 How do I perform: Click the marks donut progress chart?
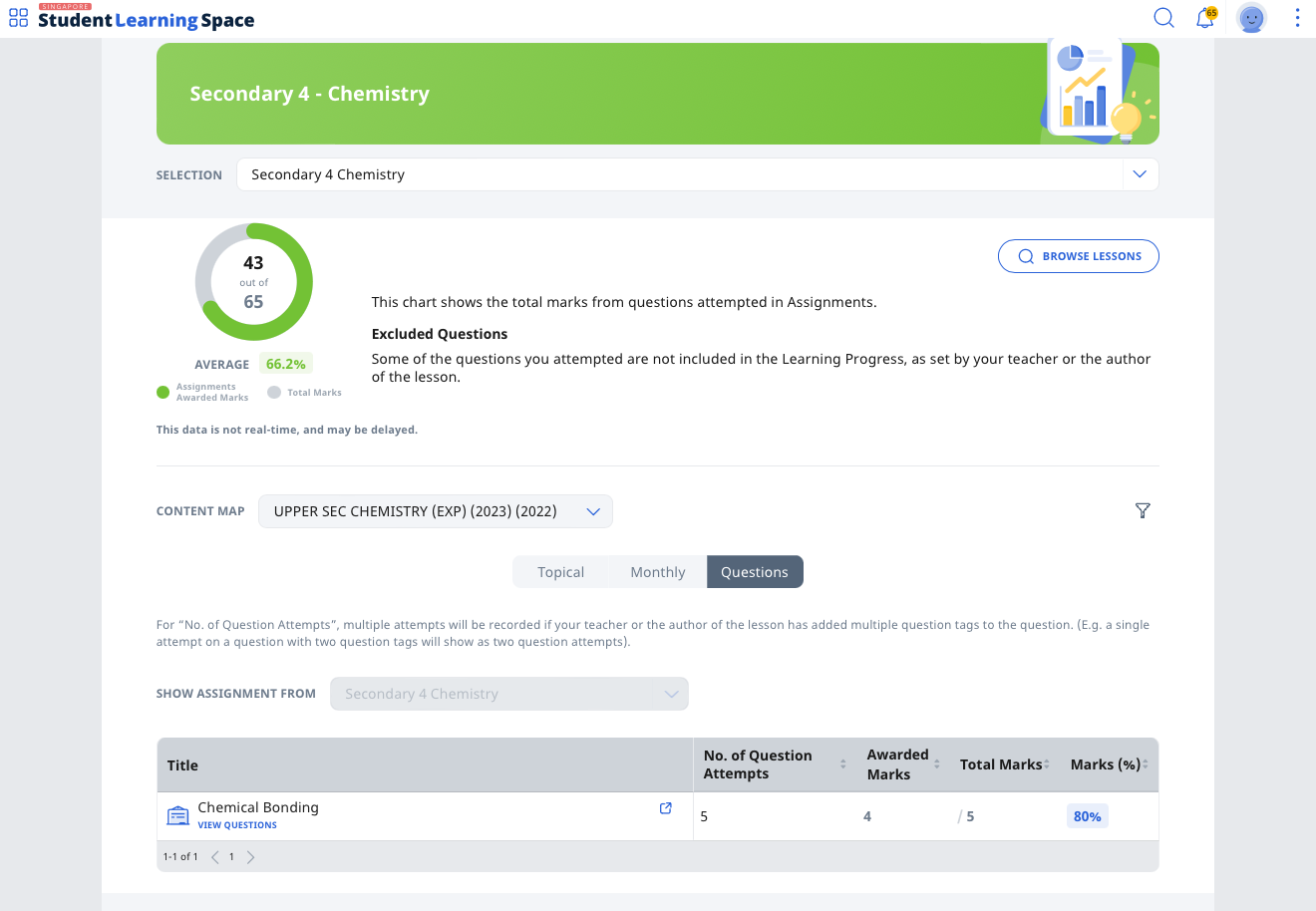point(254,282)
